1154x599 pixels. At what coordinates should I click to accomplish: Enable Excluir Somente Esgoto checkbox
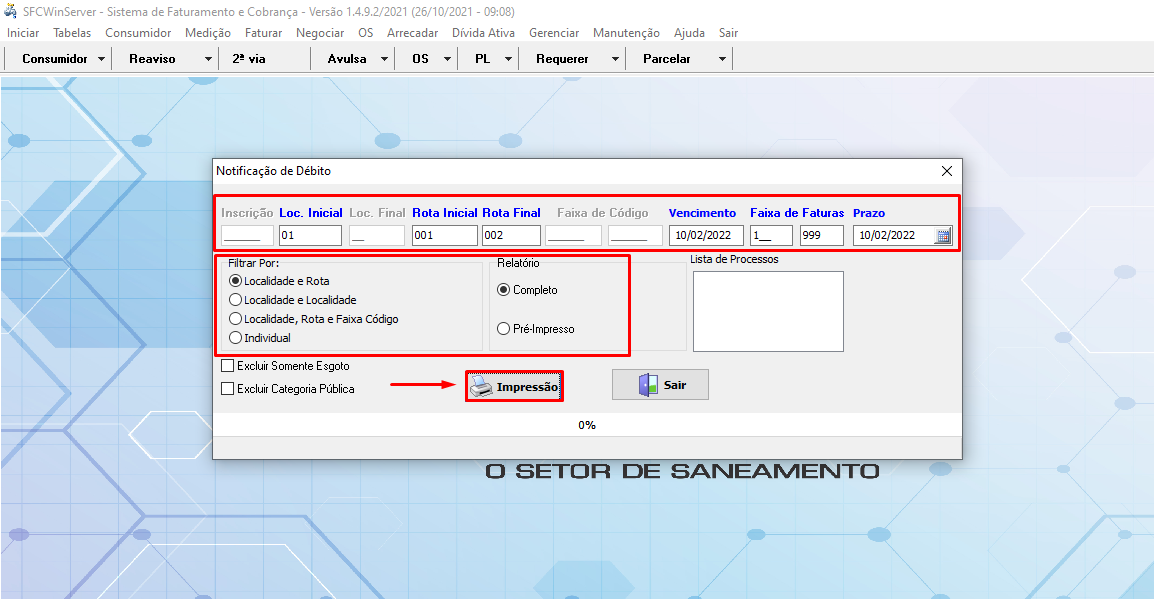click(x=228, y=366)
